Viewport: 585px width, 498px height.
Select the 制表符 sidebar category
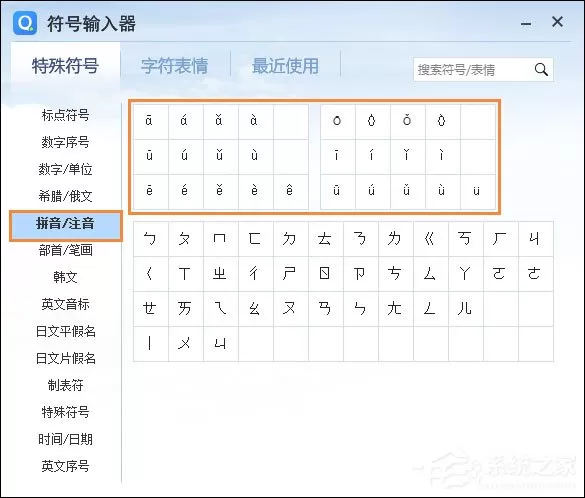65,385
